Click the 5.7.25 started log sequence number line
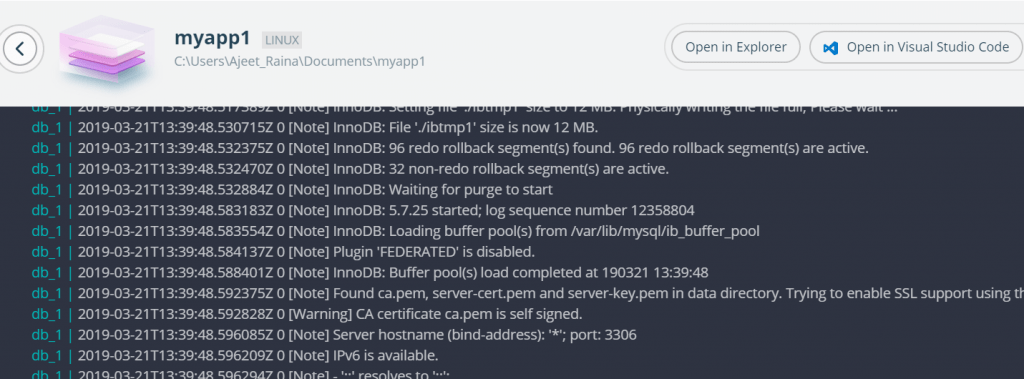The width and height of the screenshot is (1024, 379). [363, 210]
